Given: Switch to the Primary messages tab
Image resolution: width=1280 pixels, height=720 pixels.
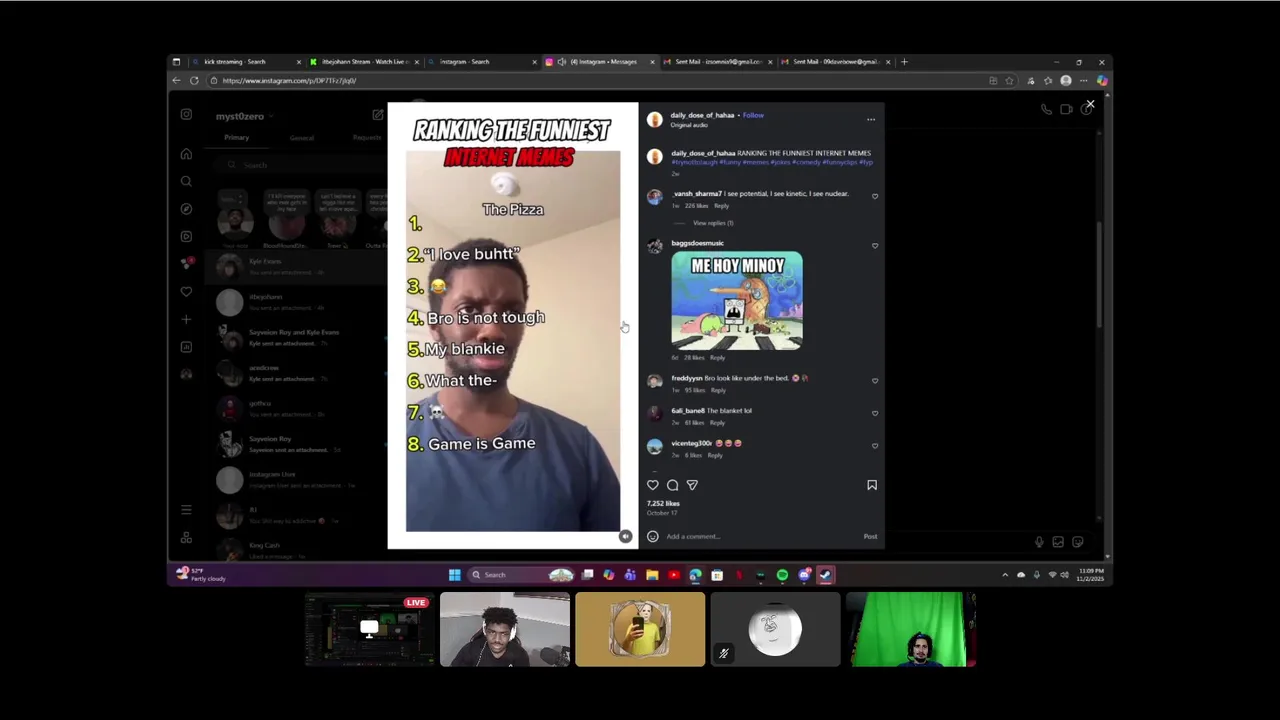Looking at the screenshot, I should click(x=237, y=138).
